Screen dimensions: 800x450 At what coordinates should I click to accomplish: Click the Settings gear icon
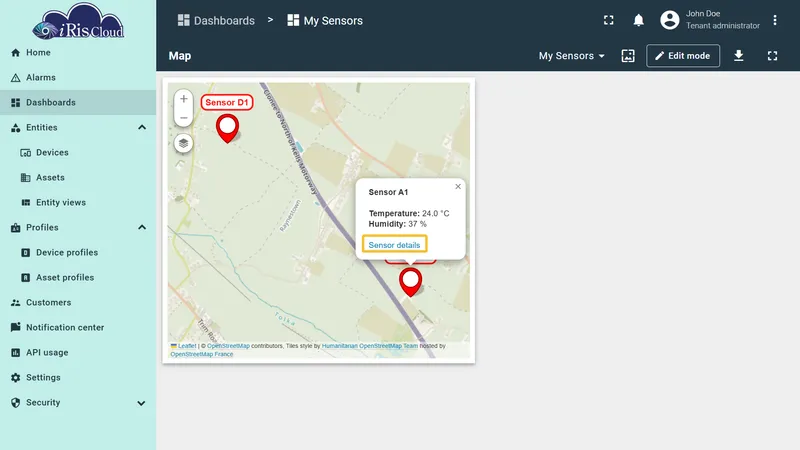[x=15, y=378]
